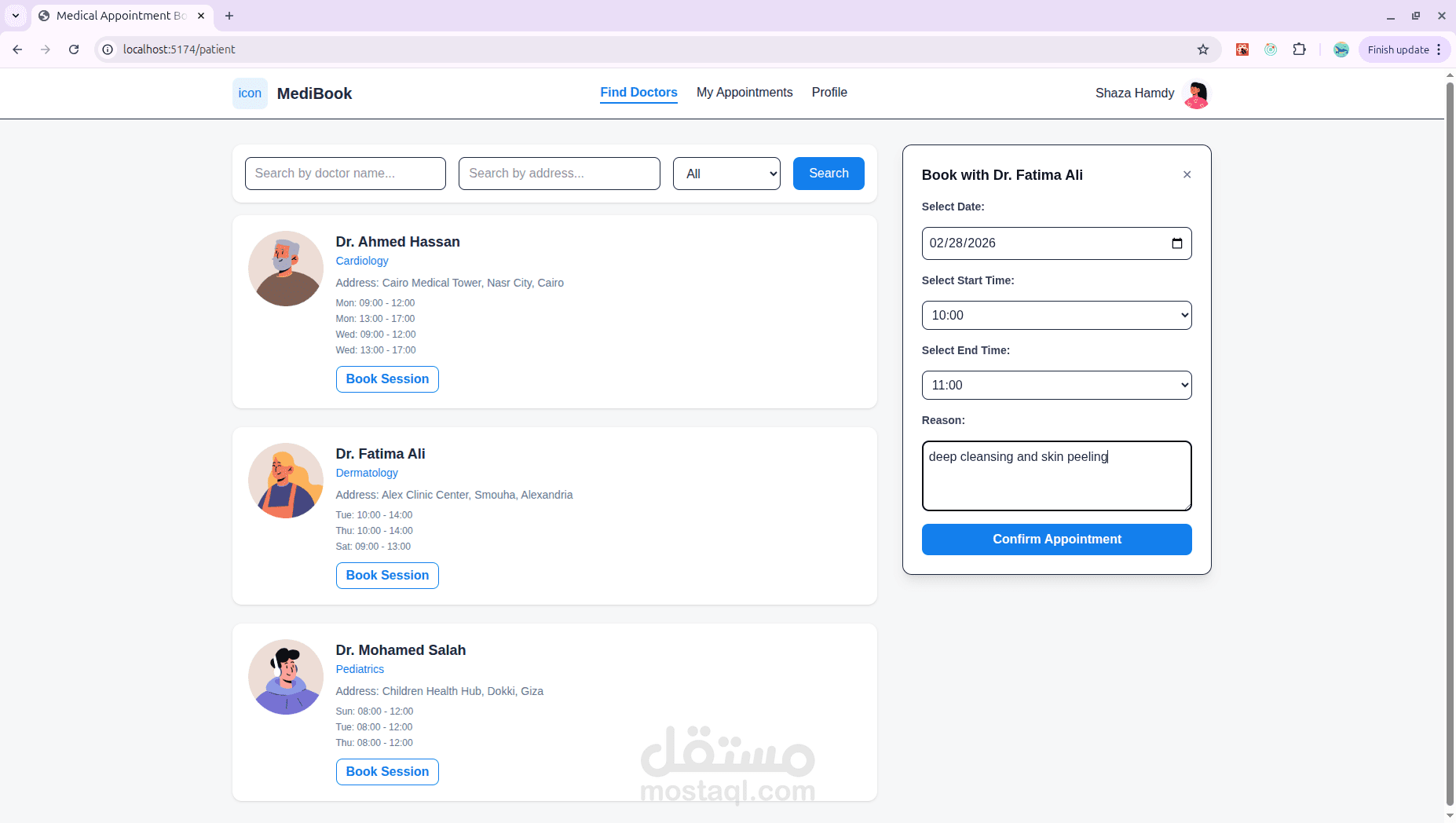Open Dr. Fatima Ali's Dermatology link
The image size is (1456, 823).
(366, 473)
